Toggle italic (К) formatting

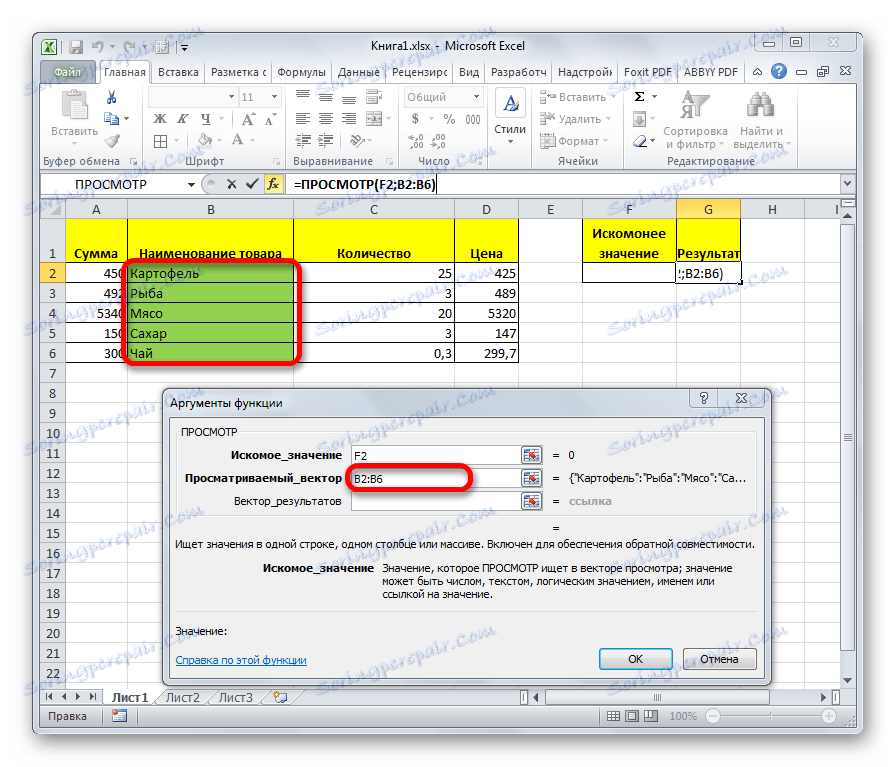[183, 119]
